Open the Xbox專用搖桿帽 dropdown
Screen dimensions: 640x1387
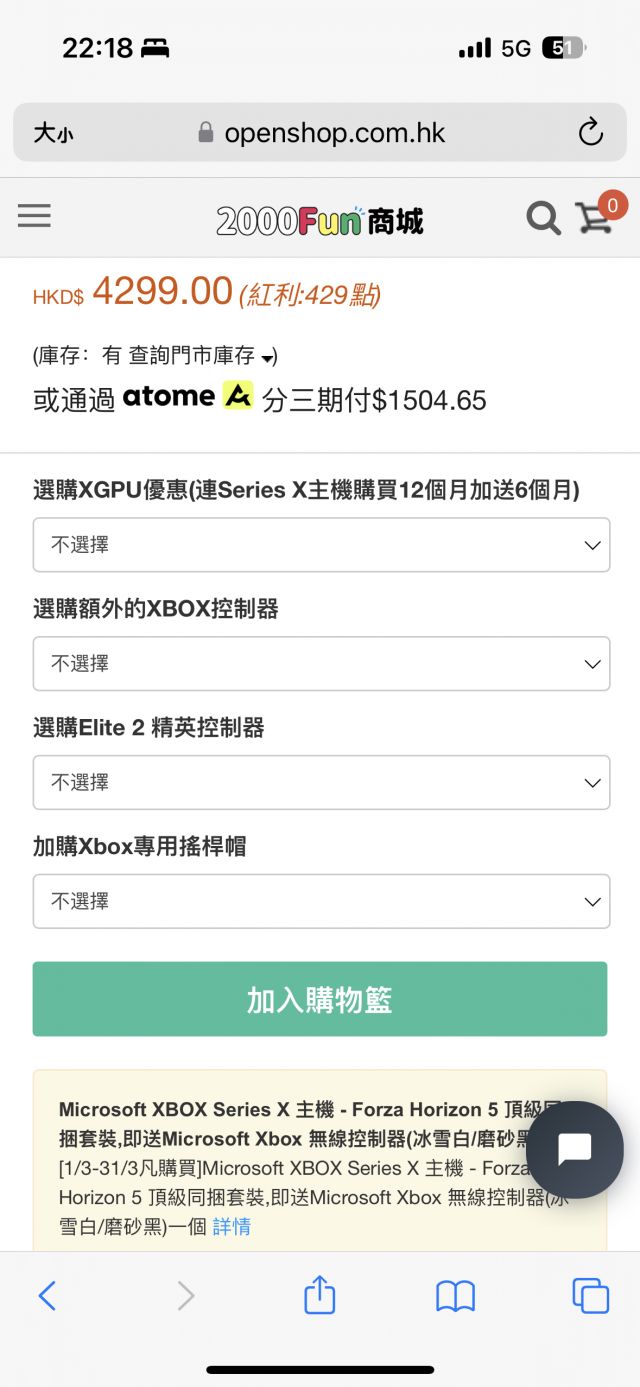click(x=320, y=901)
